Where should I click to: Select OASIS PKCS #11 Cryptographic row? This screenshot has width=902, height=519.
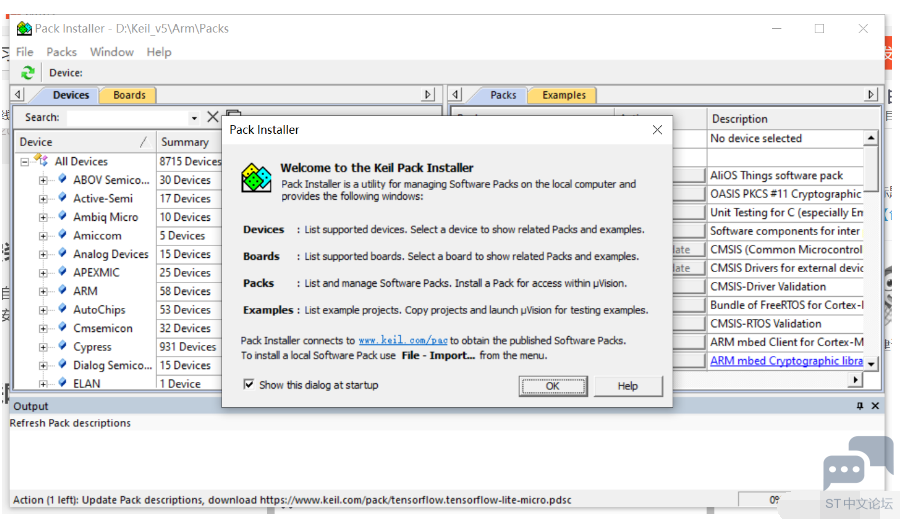pos(786,194)
